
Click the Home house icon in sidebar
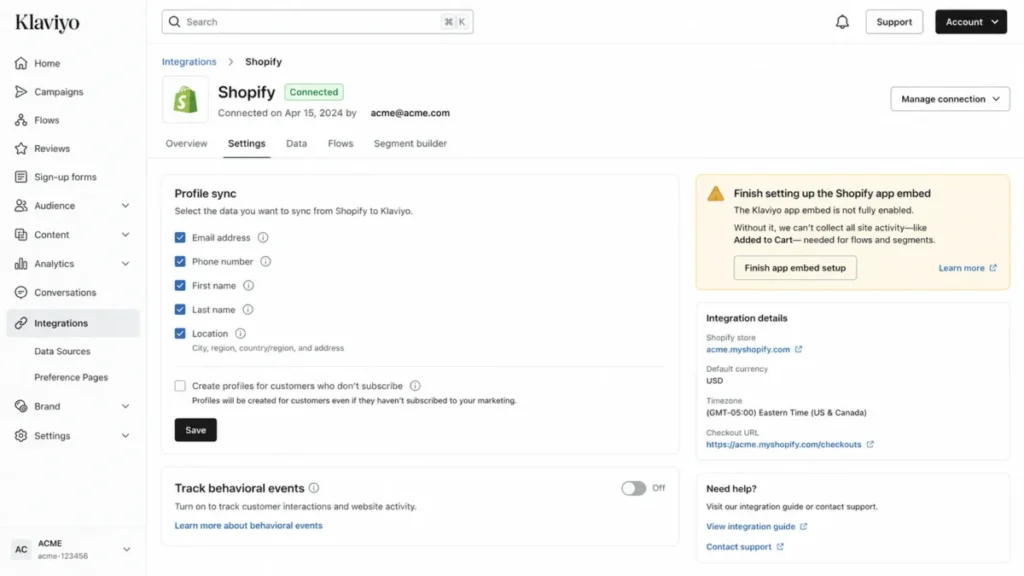(21, 63)
